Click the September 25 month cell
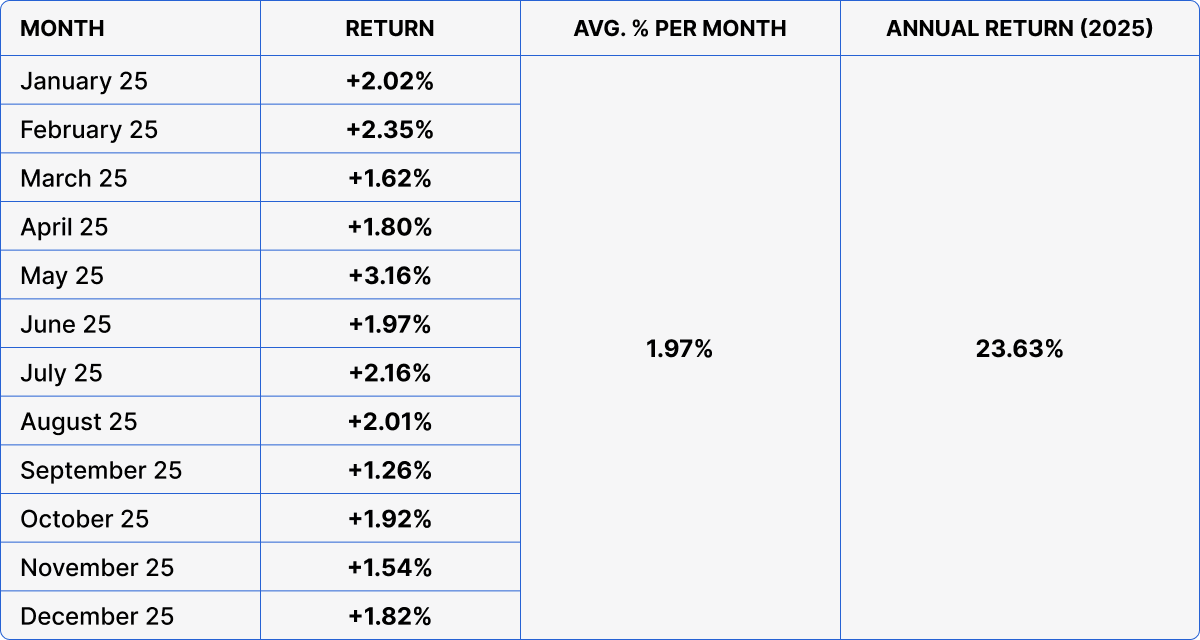This screenshot has width=1200, height=640. coord(101,470)
